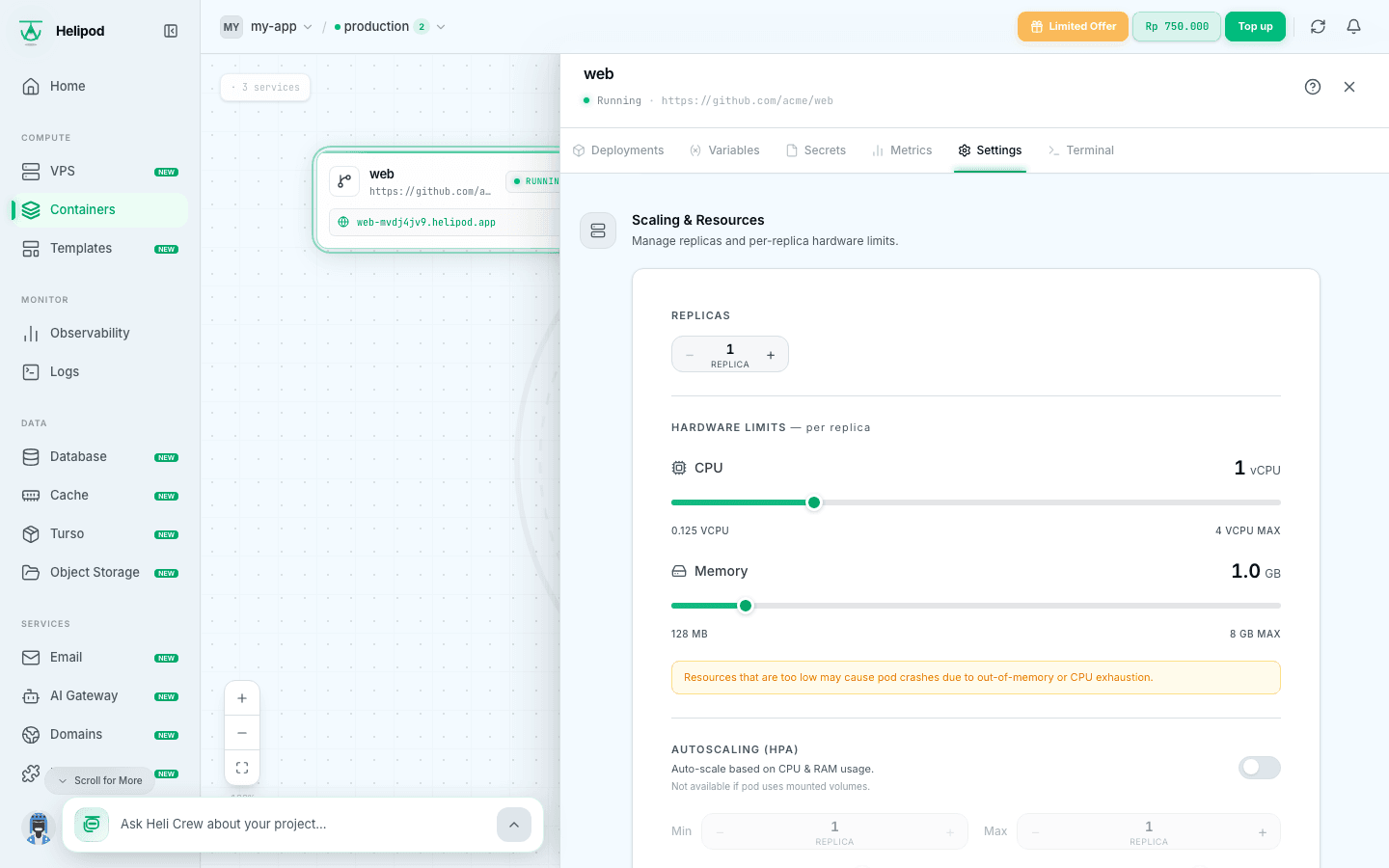Increase Min replica with plus
Screen dimensions: 1389x868
tap(950, 832)
